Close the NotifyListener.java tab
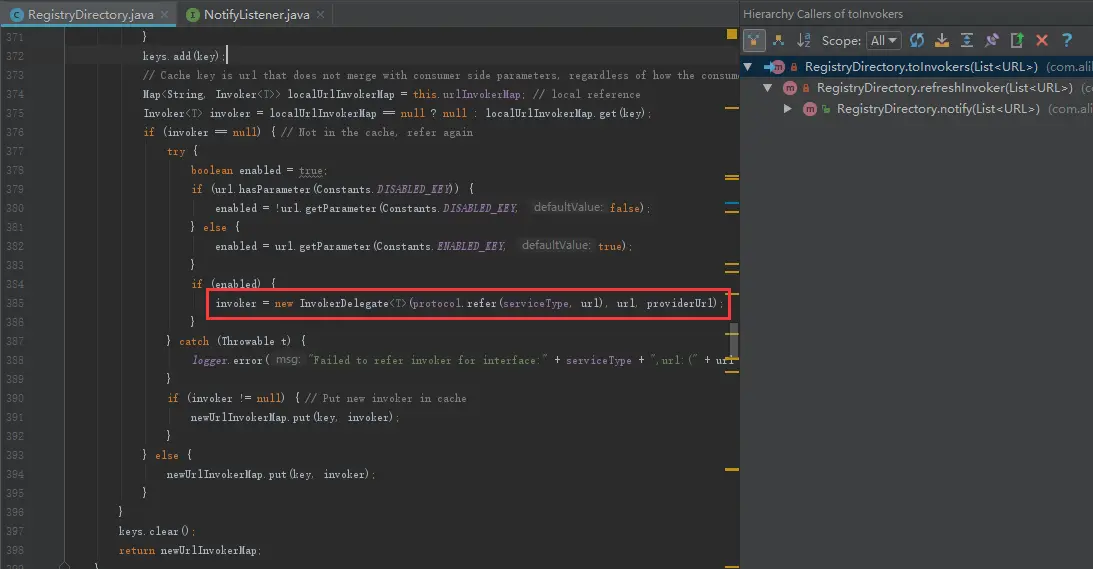Viewport: 1093px width, 569px height. pos(320,14)
